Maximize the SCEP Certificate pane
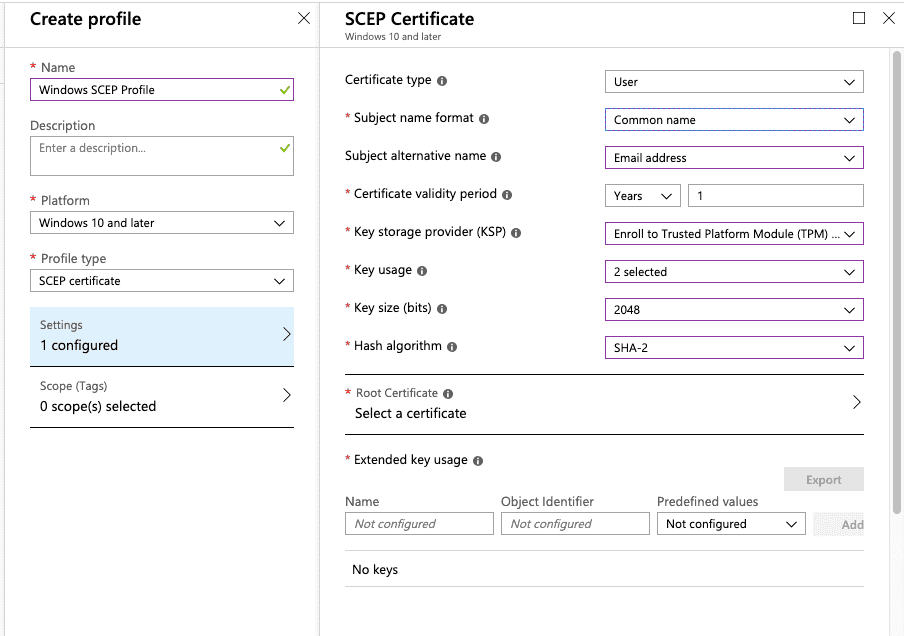 click(x=859, y=18)
